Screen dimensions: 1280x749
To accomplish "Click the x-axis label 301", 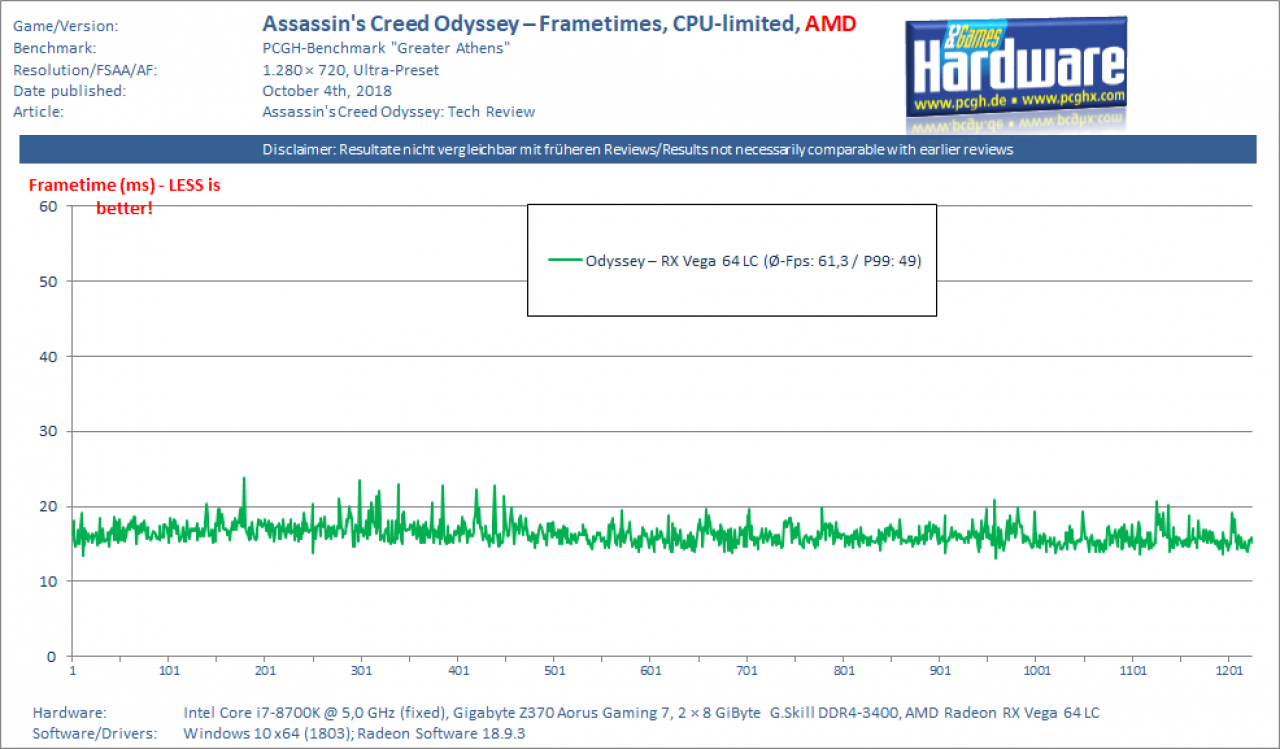I will [x=362, y=671].
